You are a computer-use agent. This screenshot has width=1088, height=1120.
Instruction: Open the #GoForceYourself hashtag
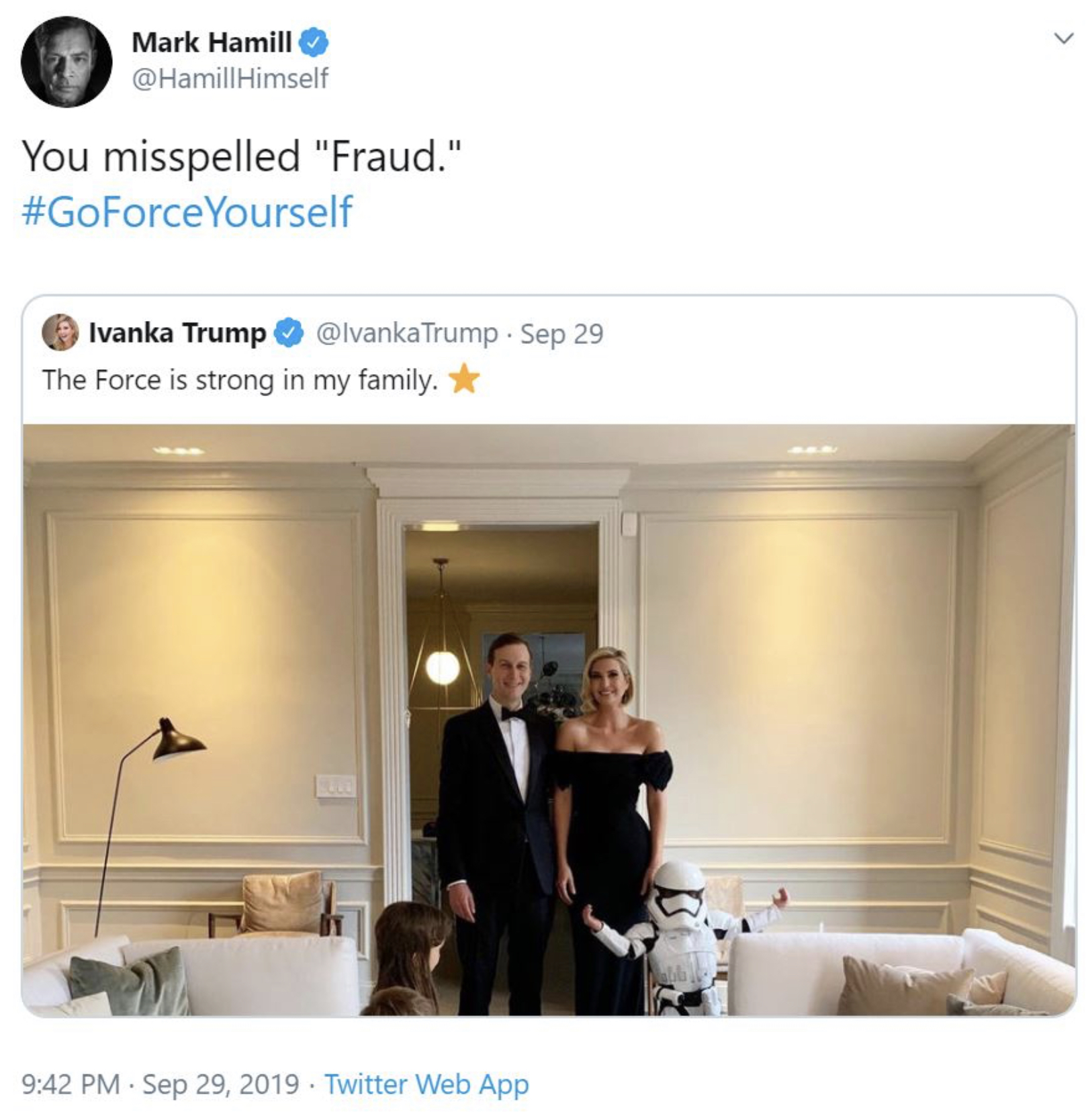pyautogui.click(x=187, y=212)
